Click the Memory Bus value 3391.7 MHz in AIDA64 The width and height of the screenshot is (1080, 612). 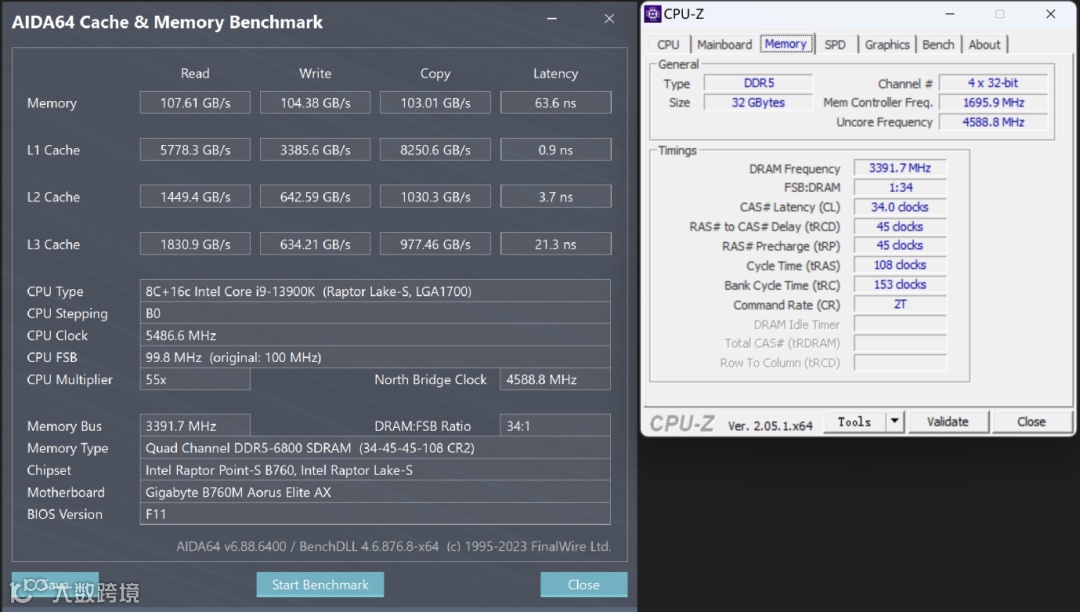pos(196,426)
